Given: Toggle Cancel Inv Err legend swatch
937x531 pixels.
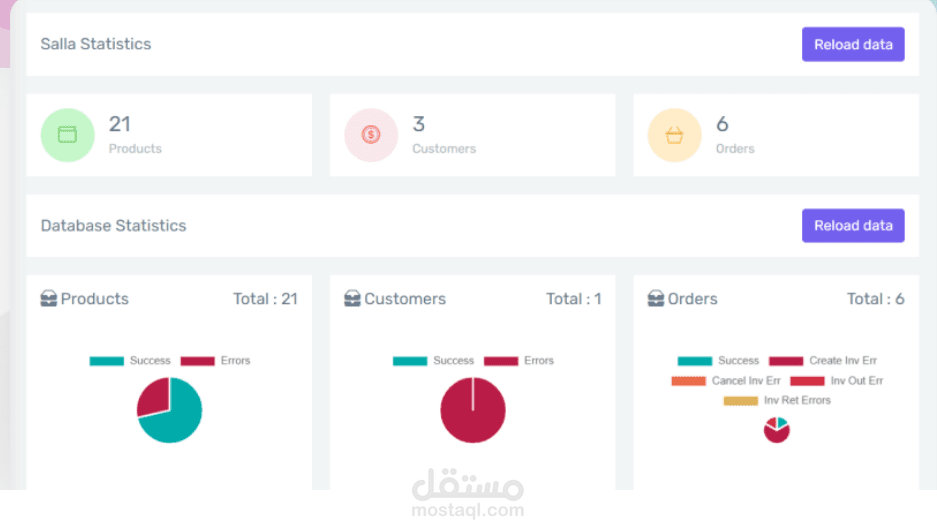Looking at the screenshot, I should point(688,380).
